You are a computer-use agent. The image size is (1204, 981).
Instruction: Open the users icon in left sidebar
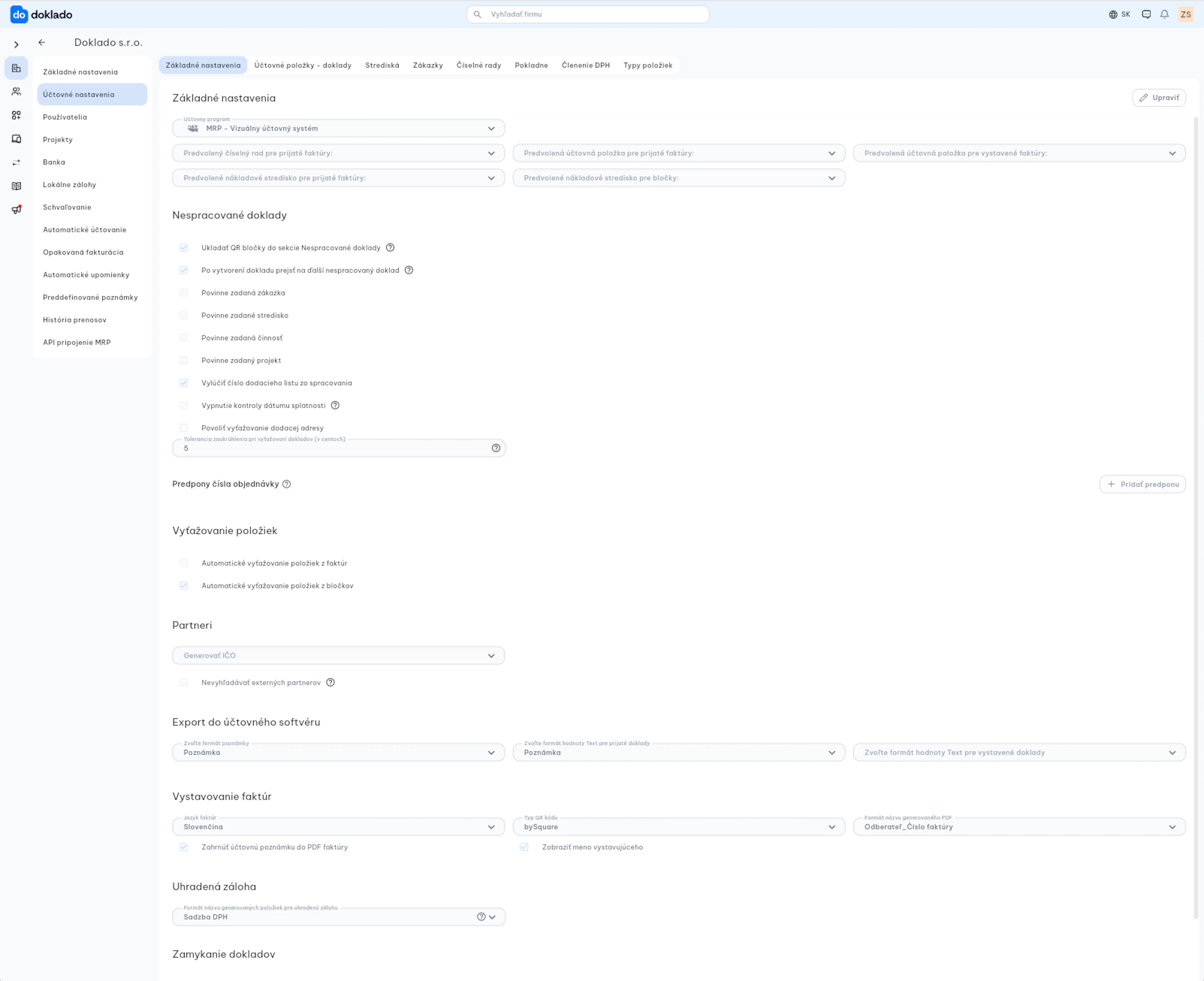16,92
